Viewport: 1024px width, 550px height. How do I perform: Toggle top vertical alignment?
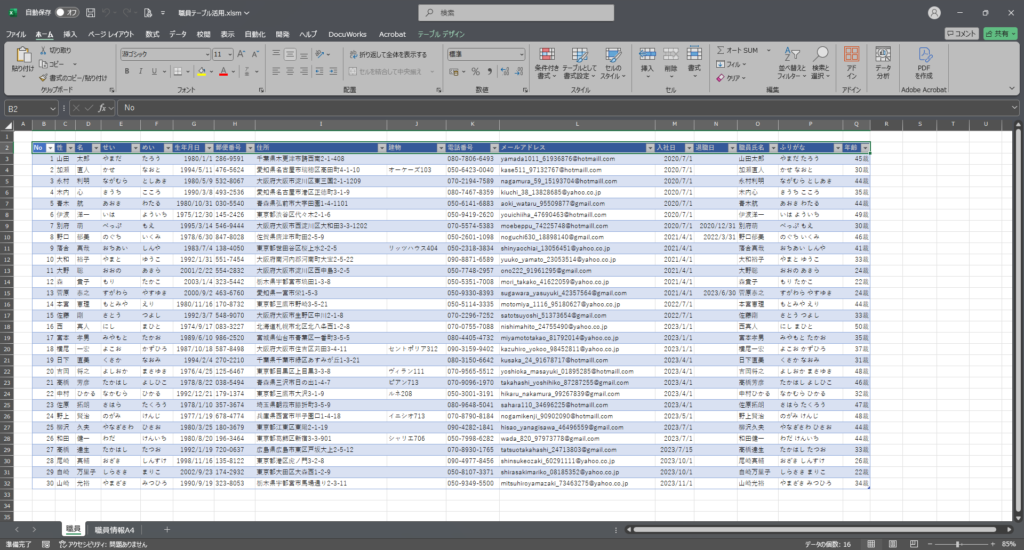(276, 54)
